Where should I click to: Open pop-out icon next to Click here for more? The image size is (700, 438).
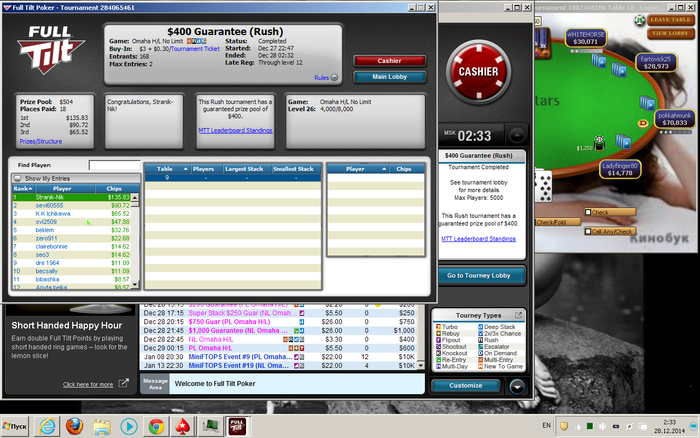(x=123, y=383)
